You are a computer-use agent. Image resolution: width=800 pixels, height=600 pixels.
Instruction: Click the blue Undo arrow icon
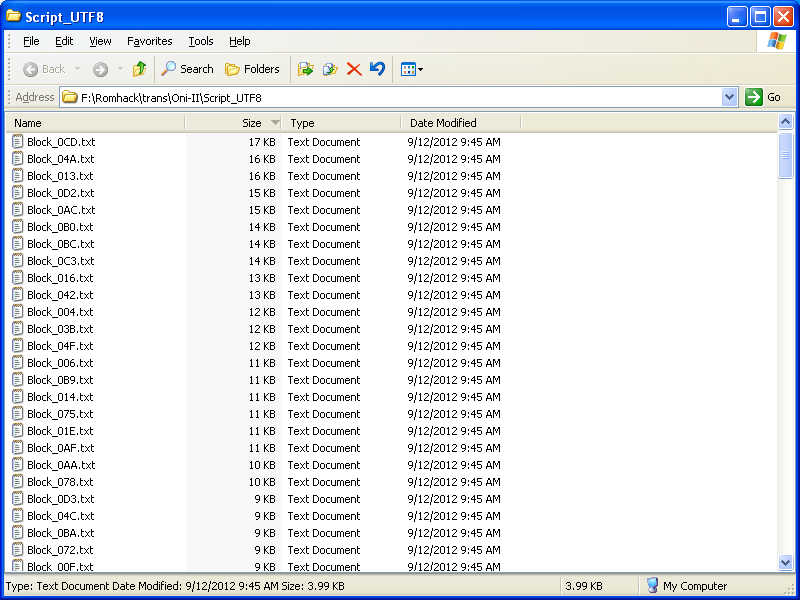pos(377,69)
